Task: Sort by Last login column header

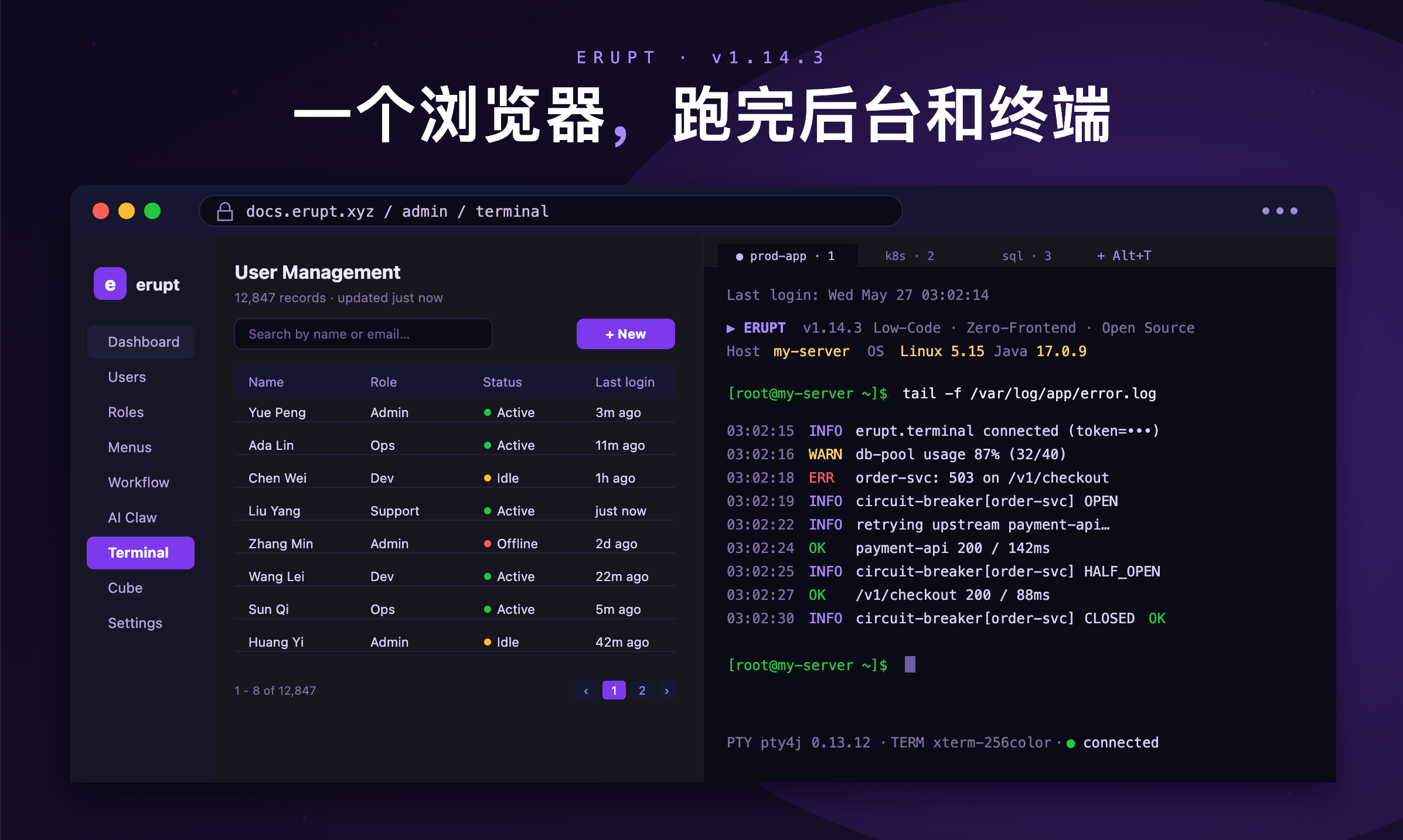Action: pos(625,382)
